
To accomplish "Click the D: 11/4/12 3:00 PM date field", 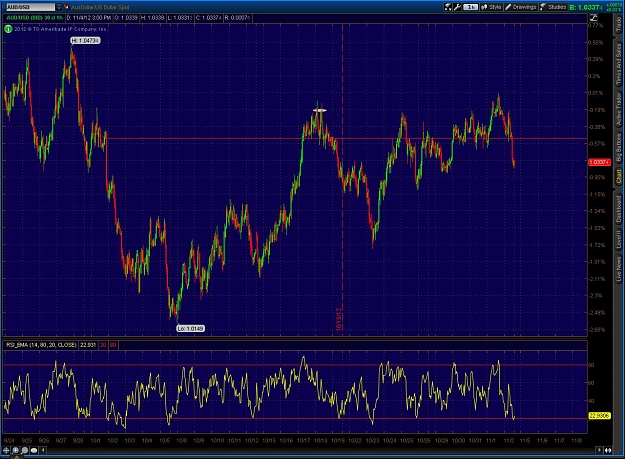I will 89,18.
